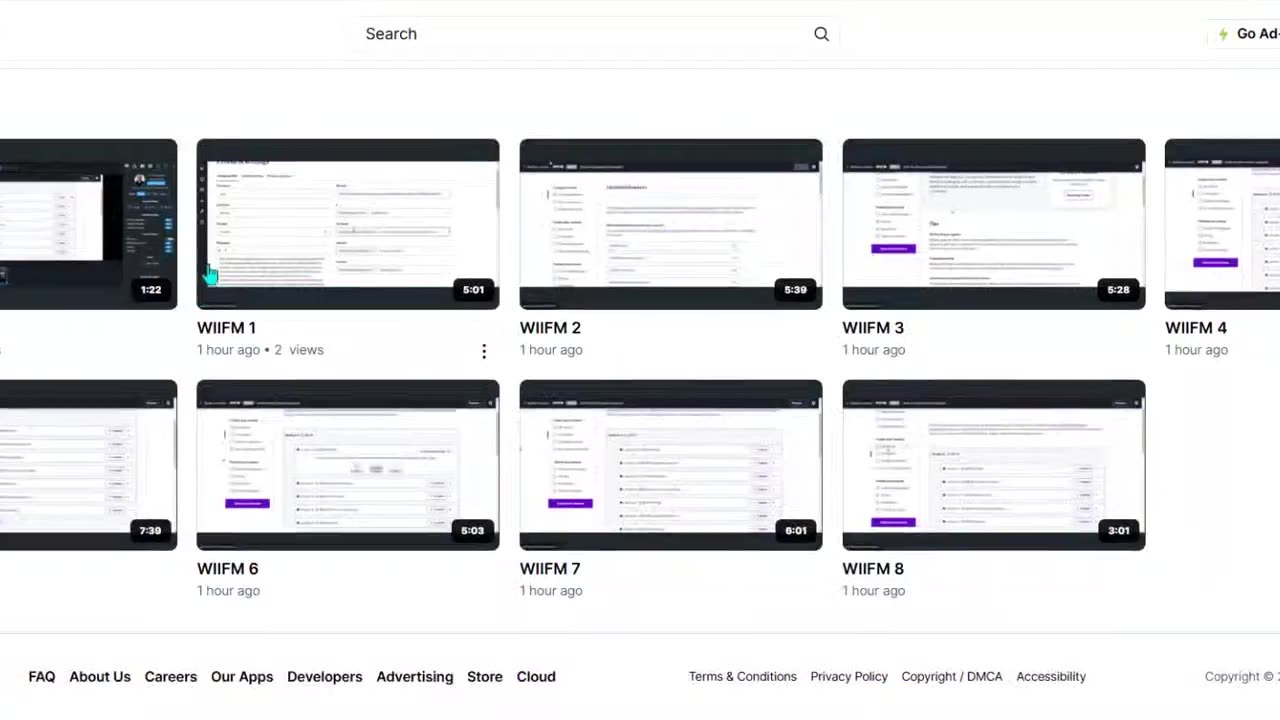
Task: Click '1 hour ago' under WIIFM 2
Action: (x=551, y=350)
